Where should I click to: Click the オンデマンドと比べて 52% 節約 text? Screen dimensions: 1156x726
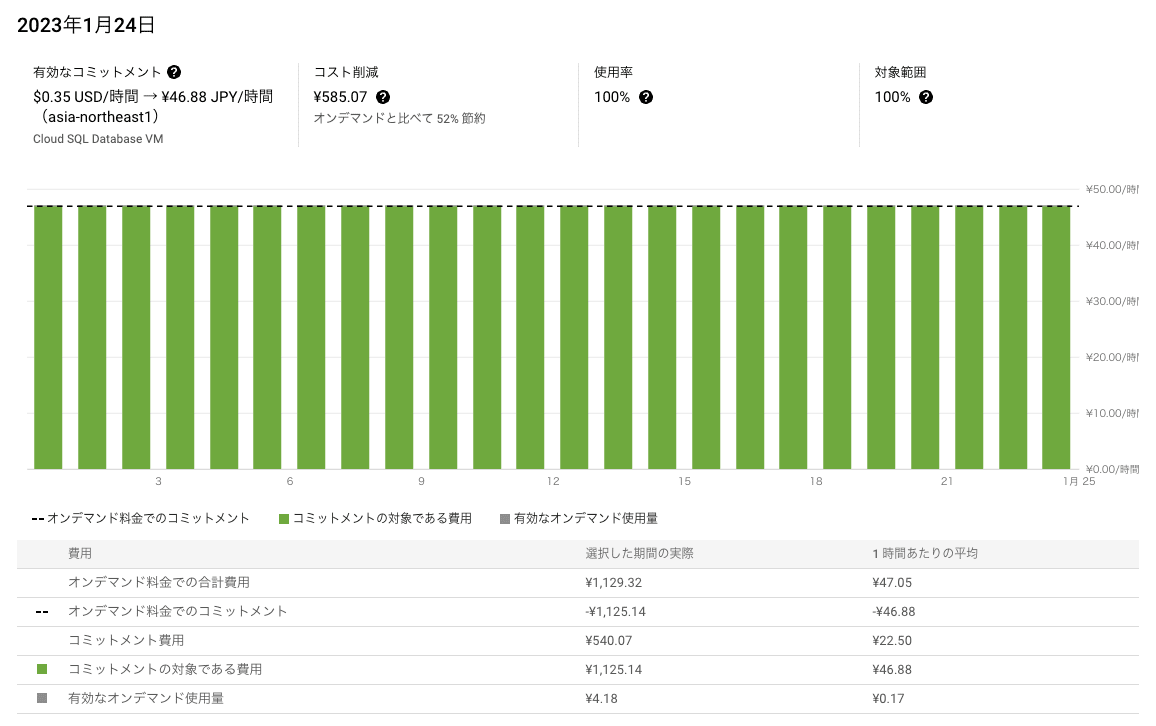click(x=400, y=118)
